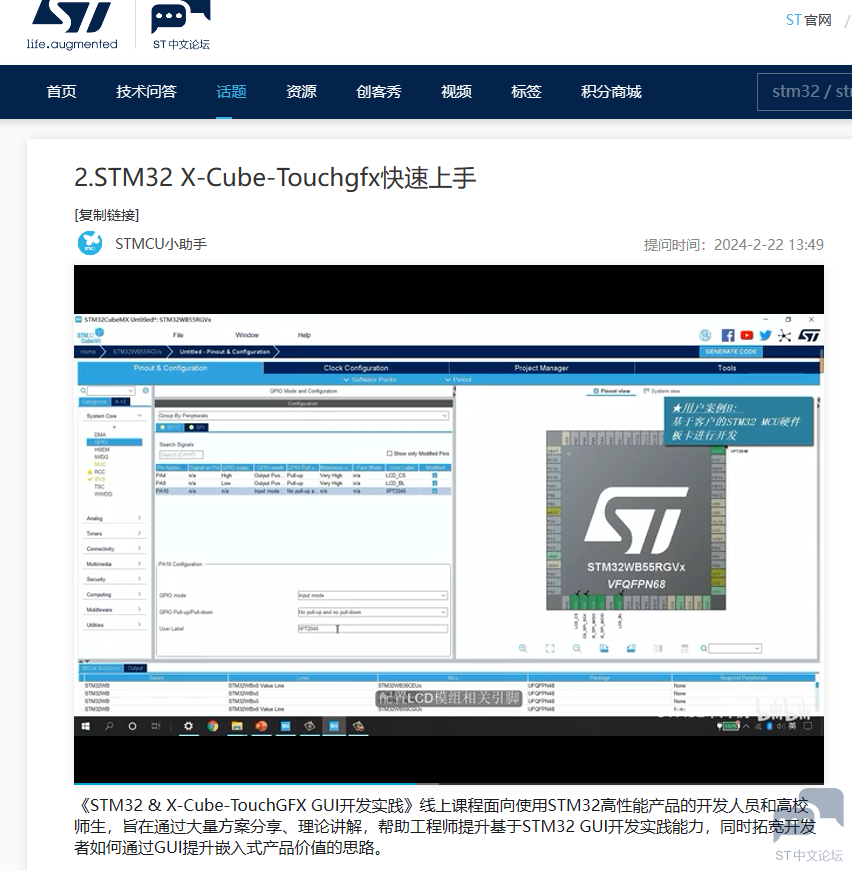Image resolution: width=852 pixels, height=871 pixels.
Task: Switch to System view
Action: 662,391
